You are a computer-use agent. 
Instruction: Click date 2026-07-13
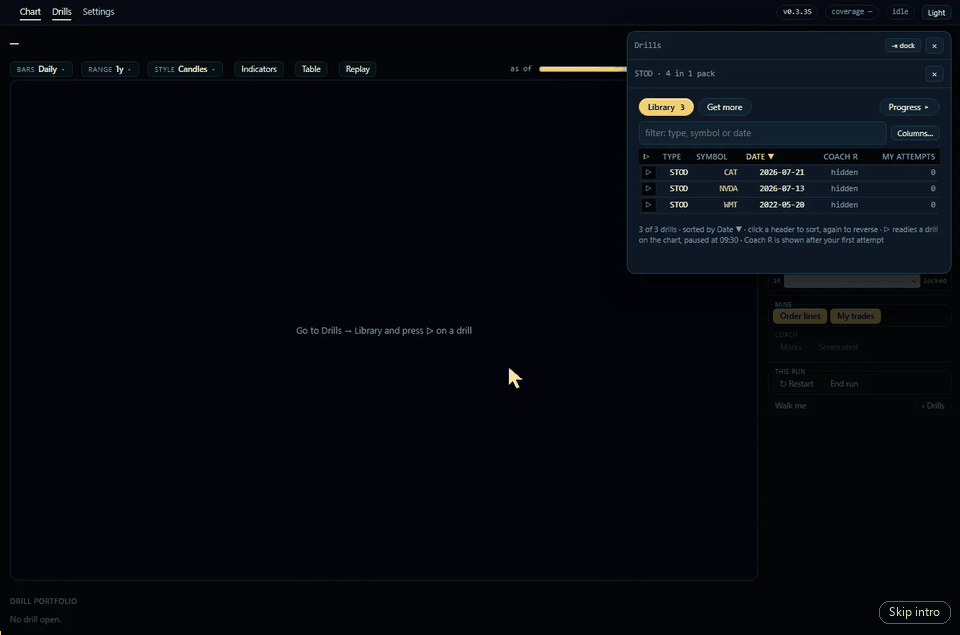[782, 189]
